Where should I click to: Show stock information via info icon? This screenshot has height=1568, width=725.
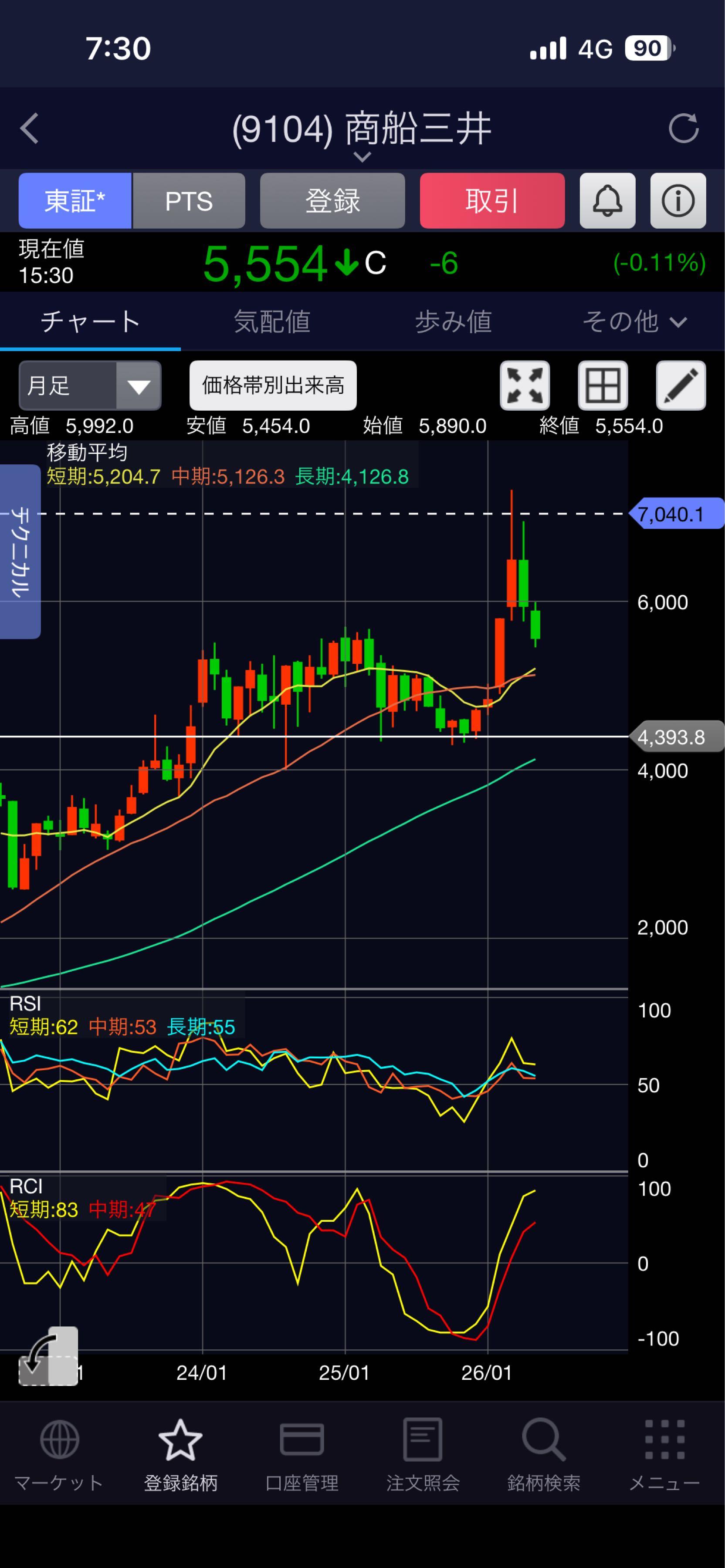[678, 201]
